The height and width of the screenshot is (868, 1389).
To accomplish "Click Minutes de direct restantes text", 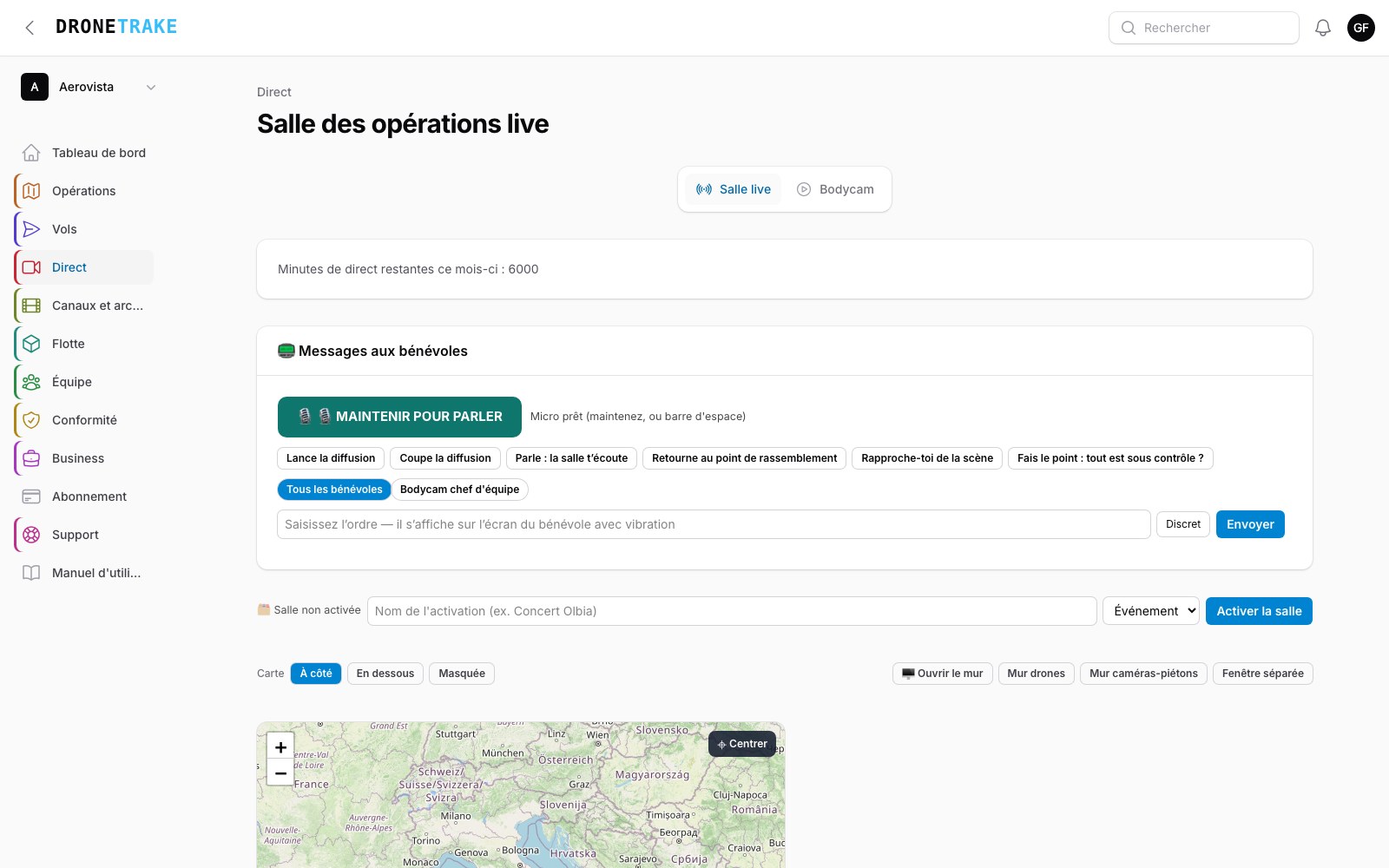I will [x=408, y=269].
